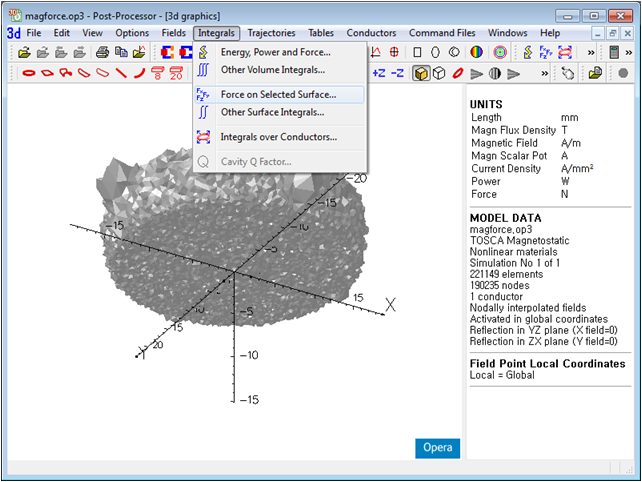Click the first open folder icon
This screenshot has width=642, height=482.
tap(24, 52)
